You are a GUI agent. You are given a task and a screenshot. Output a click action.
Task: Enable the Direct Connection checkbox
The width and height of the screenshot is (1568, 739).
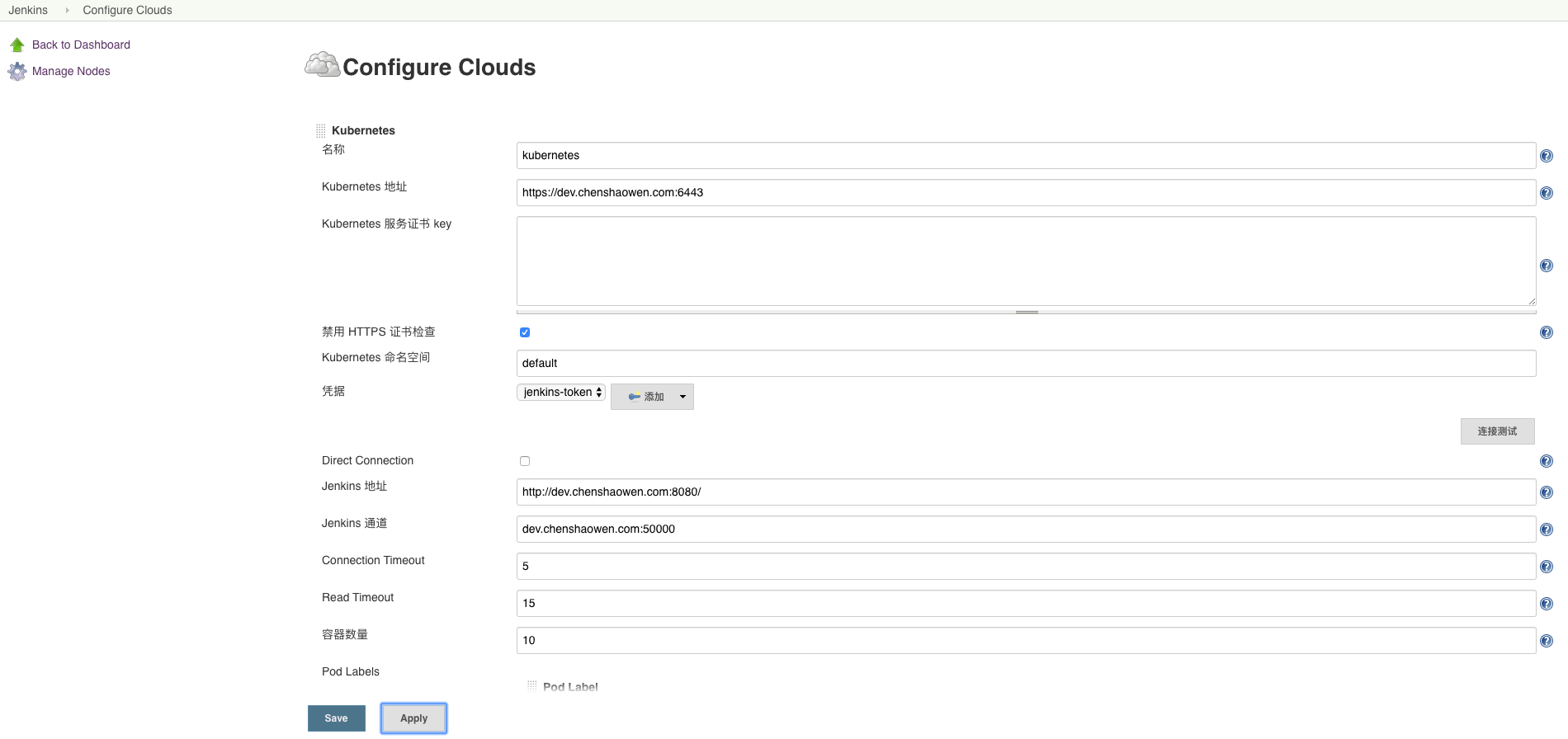tap(525, 461)
